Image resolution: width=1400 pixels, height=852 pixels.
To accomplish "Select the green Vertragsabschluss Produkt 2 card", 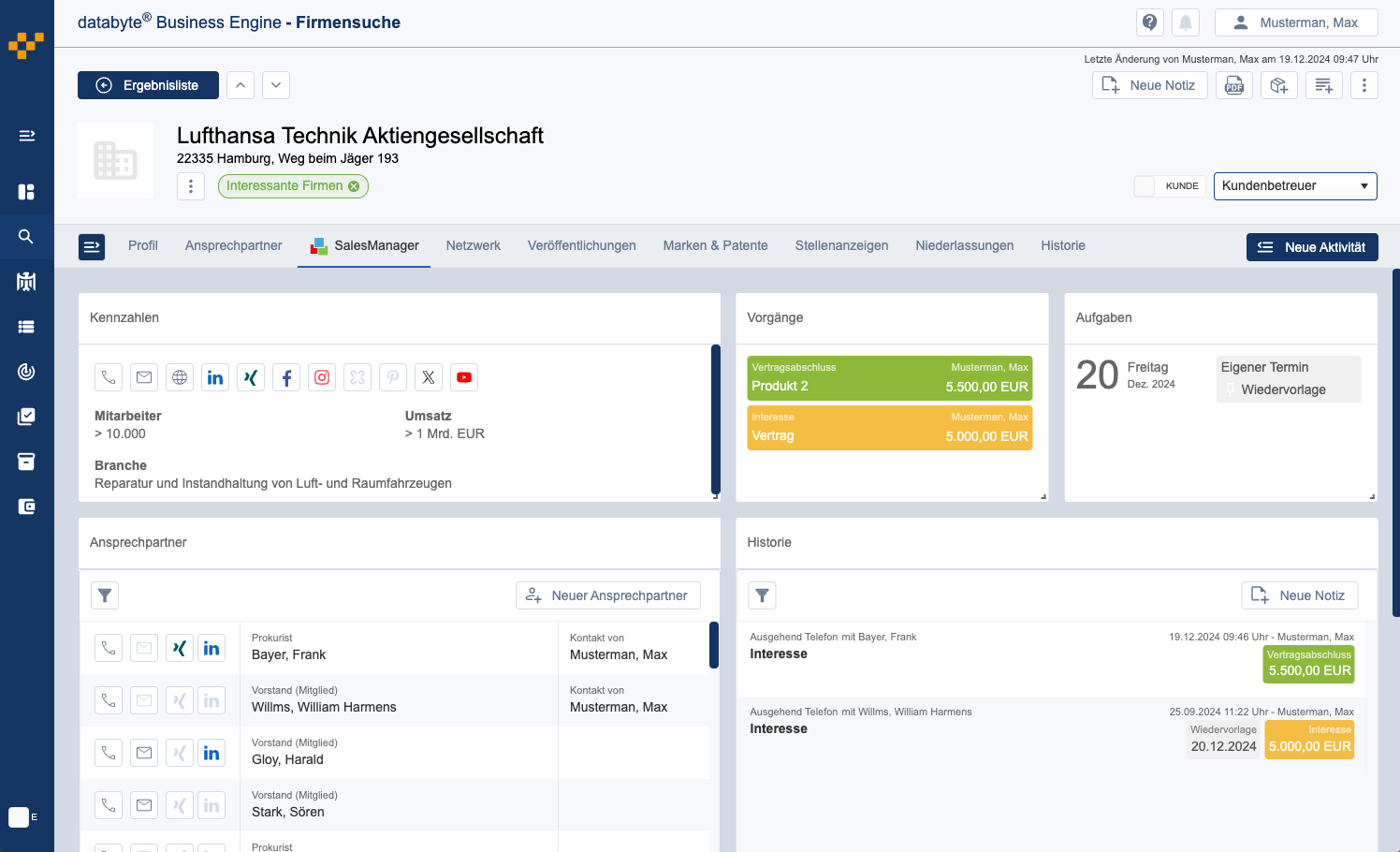I will (x=889, y=377).
